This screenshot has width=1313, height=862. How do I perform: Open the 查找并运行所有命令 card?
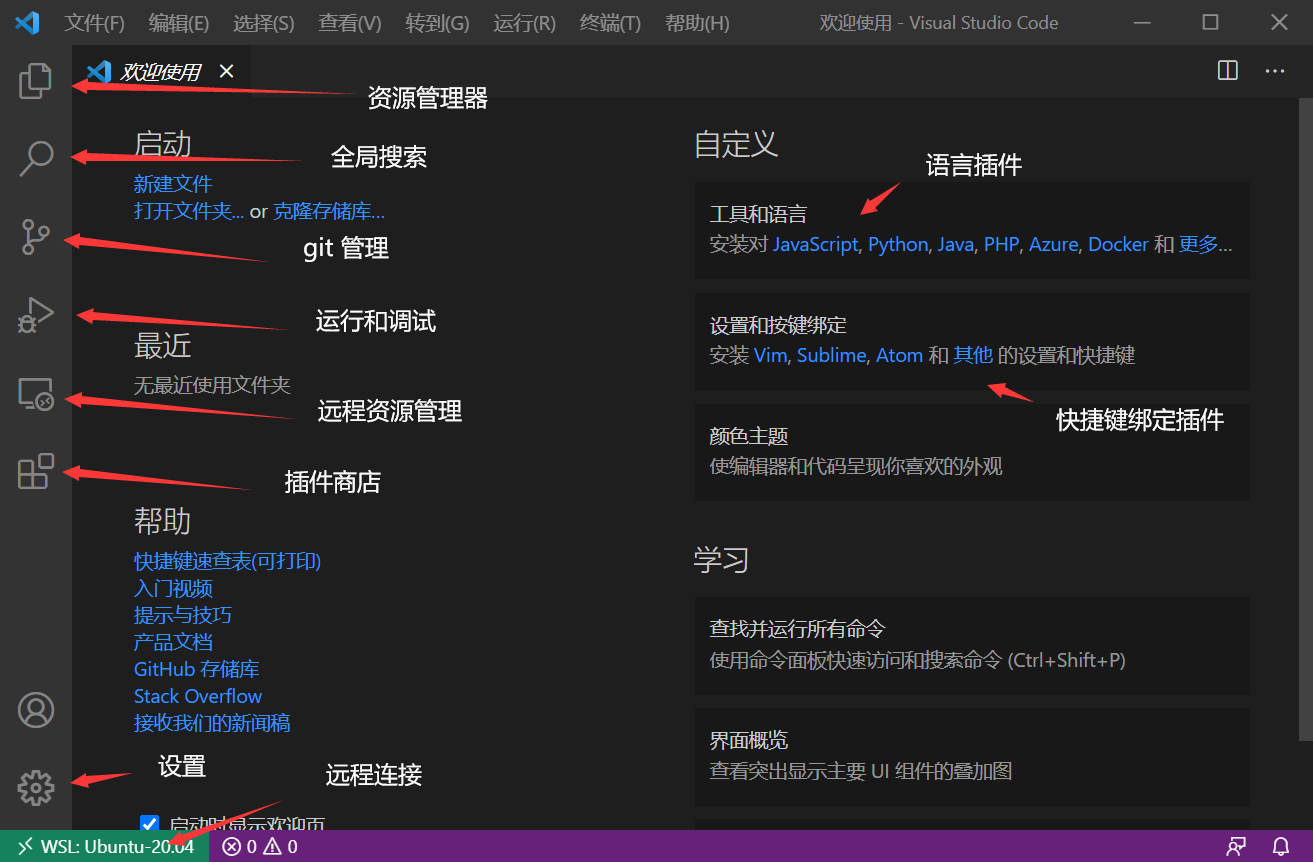click(x=972, y=646)
